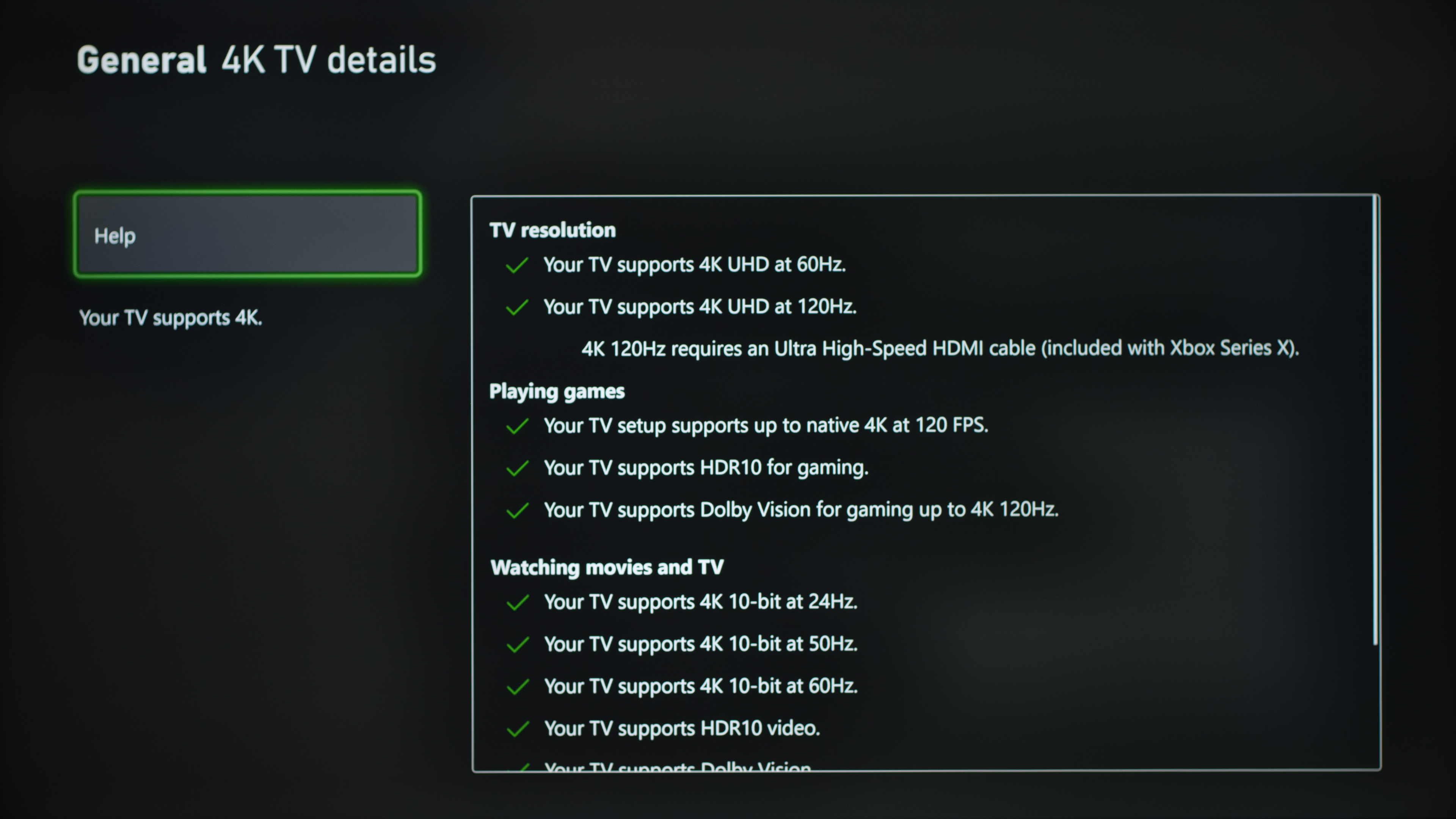Click the Dolby Vision for gaming checkmark
The width and height of the screenshot is (1456, 819).
tap(517, 511)
